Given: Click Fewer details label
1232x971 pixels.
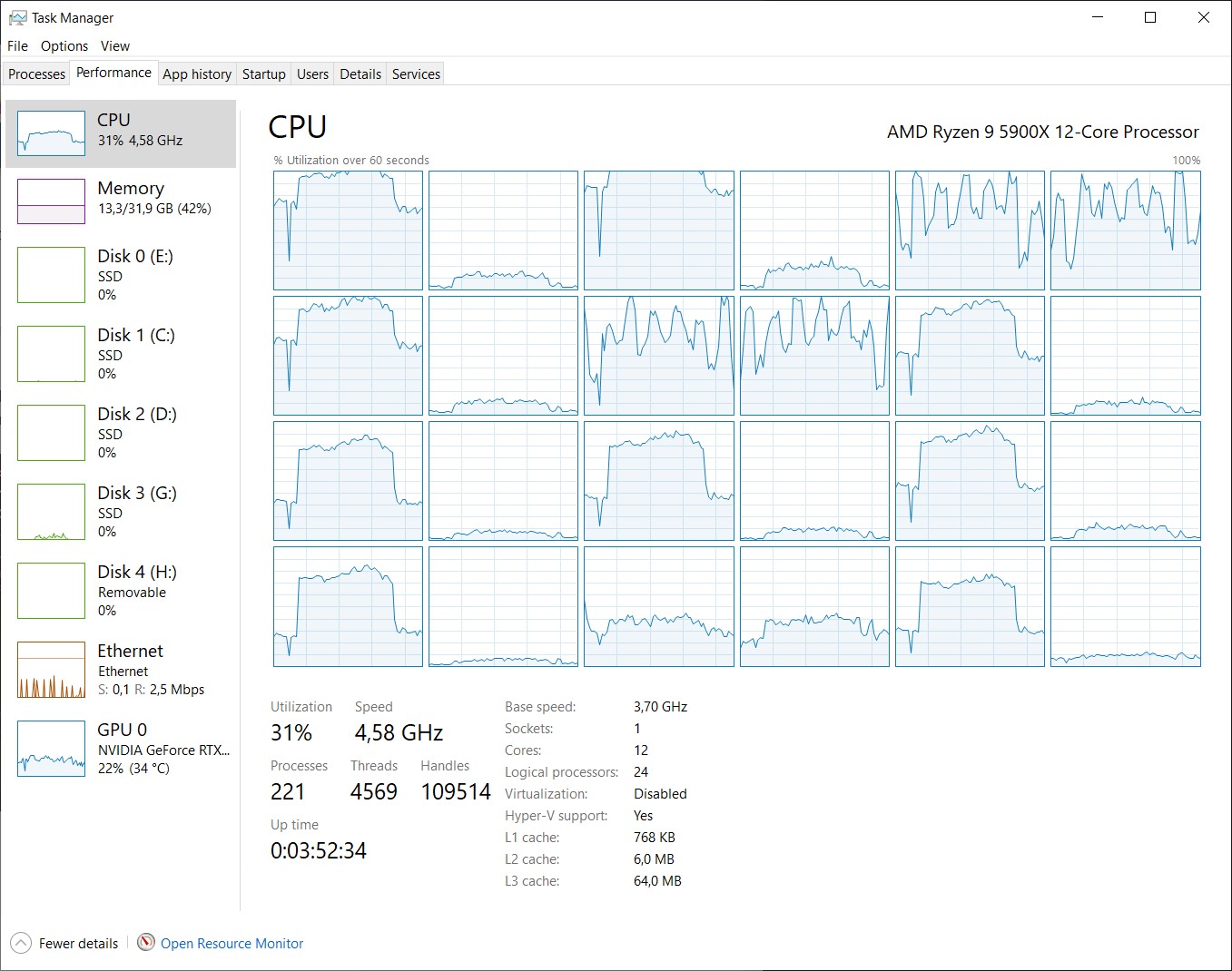Looking at the screenshot, I should point(79,944).
